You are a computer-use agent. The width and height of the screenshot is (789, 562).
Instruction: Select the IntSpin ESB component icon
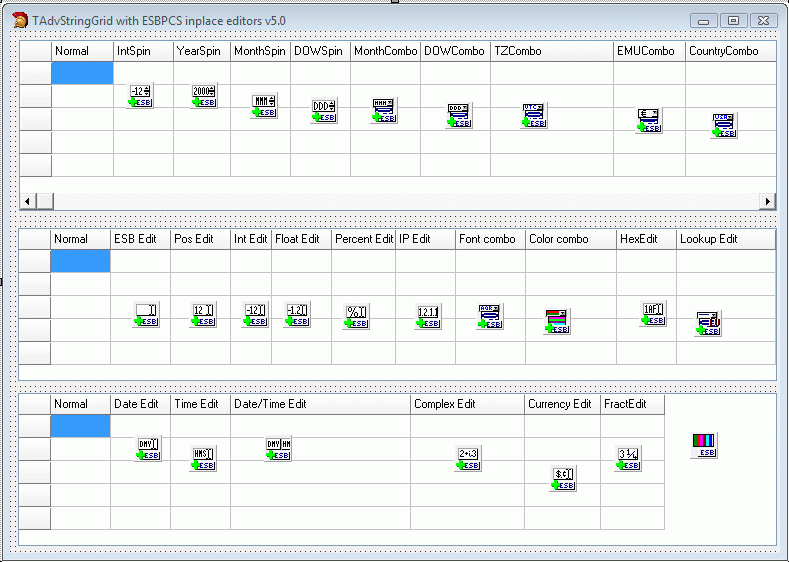coord(140,96)
